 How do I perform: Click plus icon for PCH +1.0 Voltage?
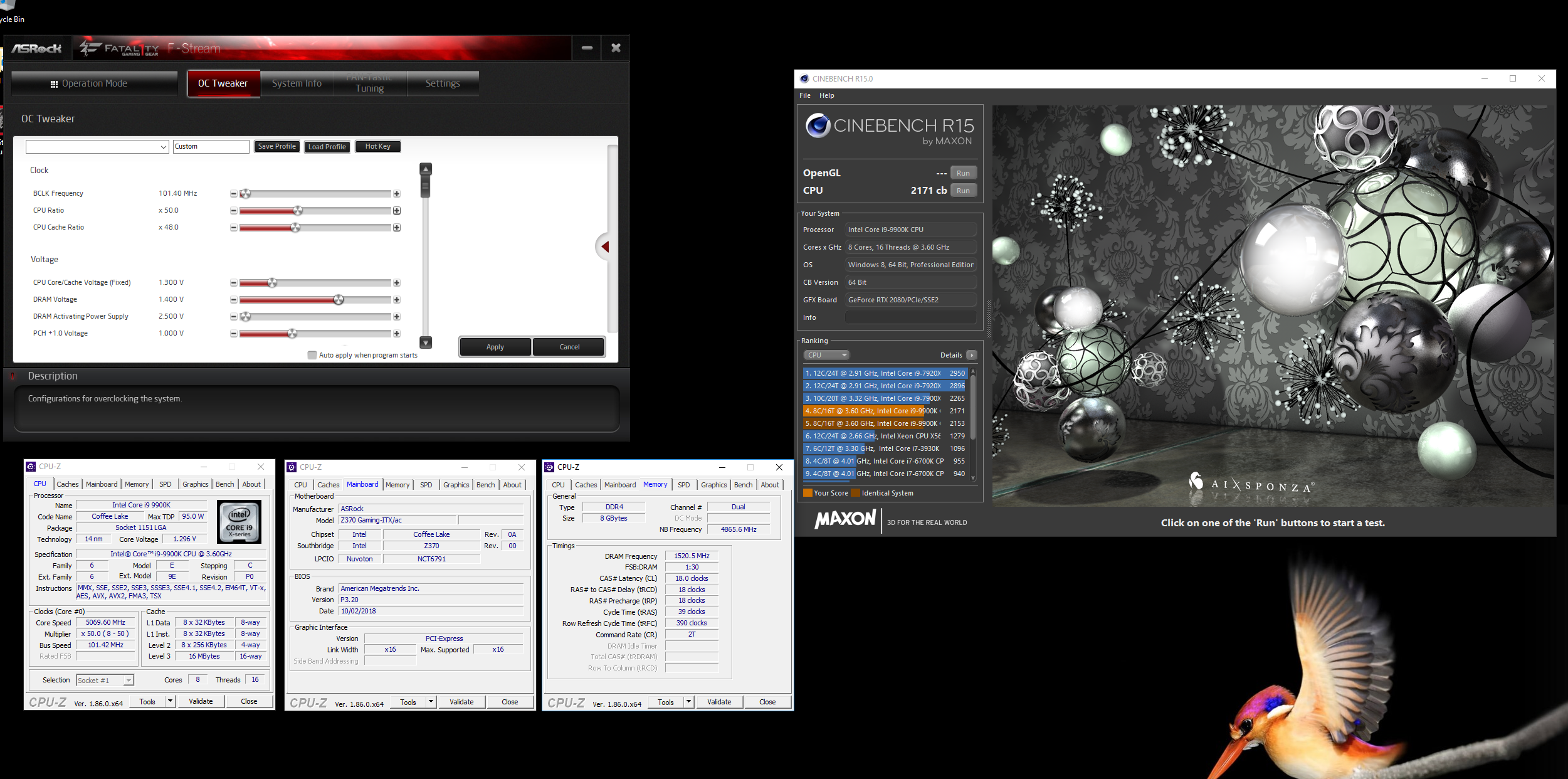[x=397, y=334]
